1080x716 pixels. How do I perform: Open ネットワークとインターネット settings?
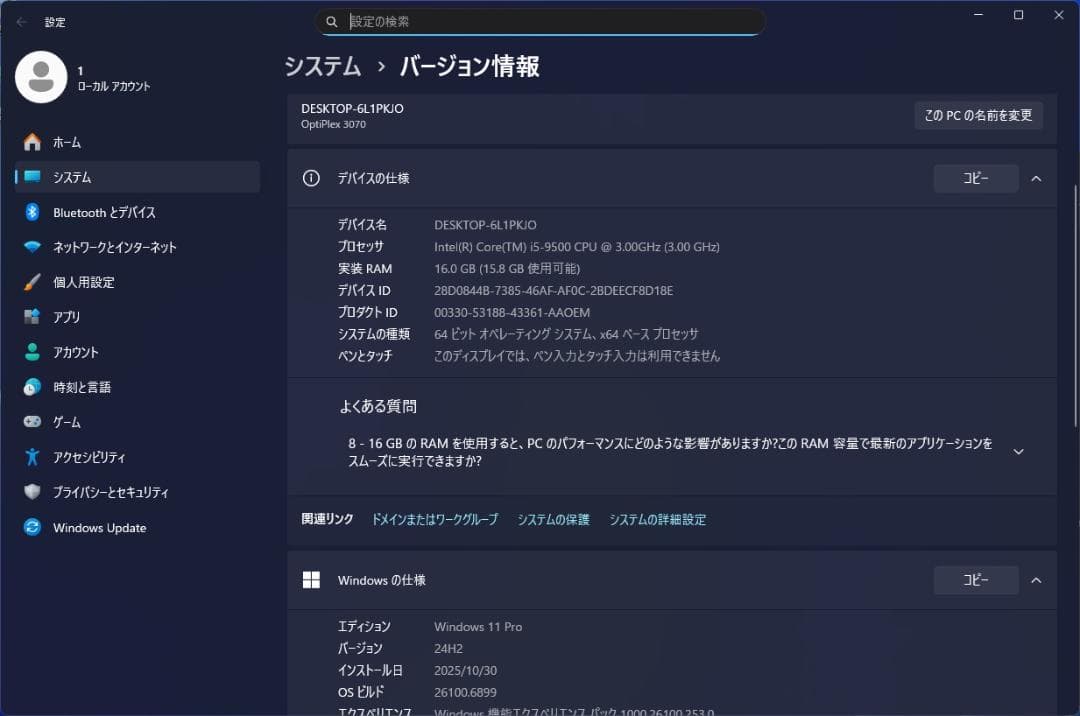click(30, 247)
